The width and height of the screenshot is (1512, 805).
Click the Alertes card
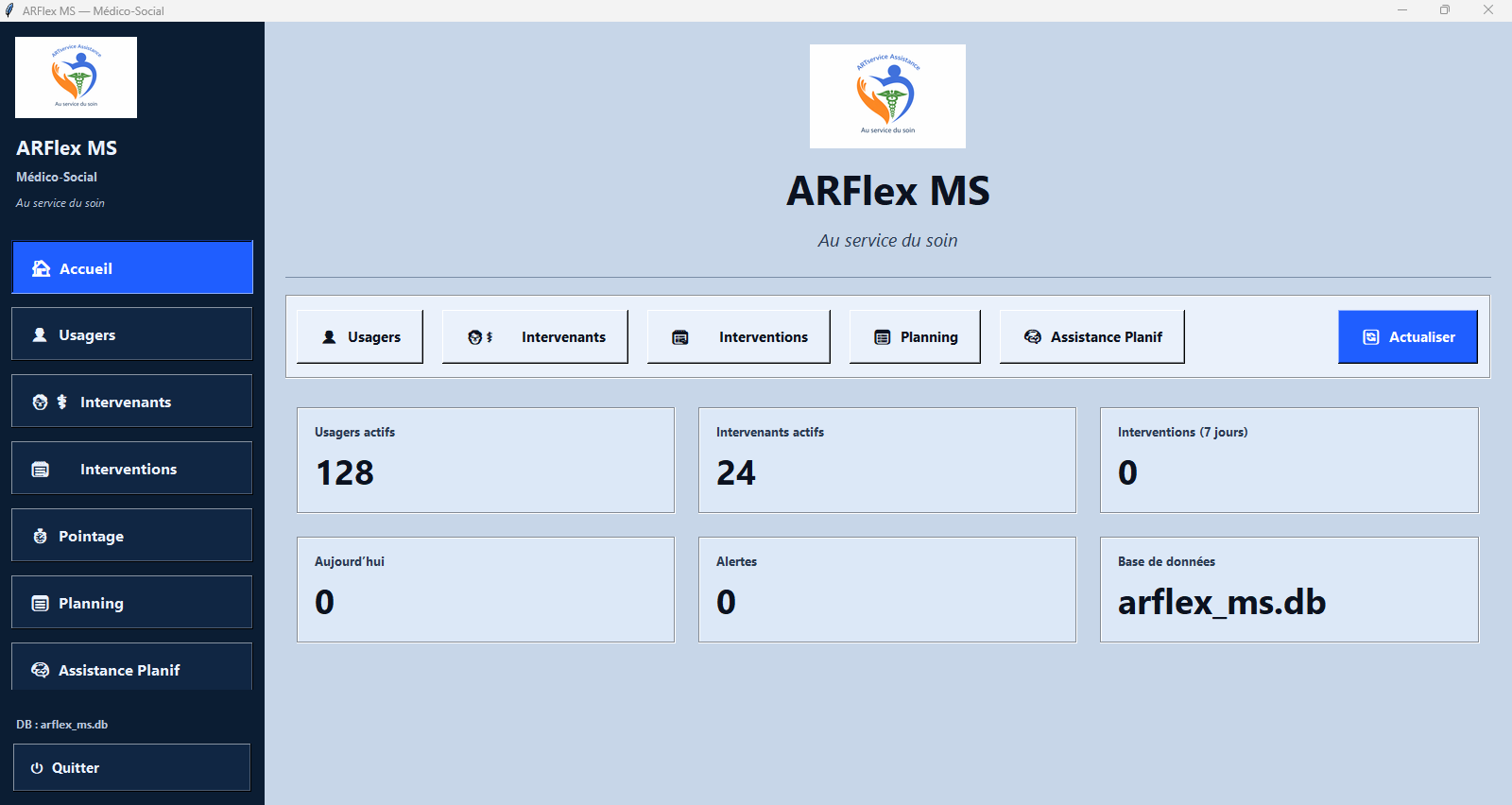(887, 590)
